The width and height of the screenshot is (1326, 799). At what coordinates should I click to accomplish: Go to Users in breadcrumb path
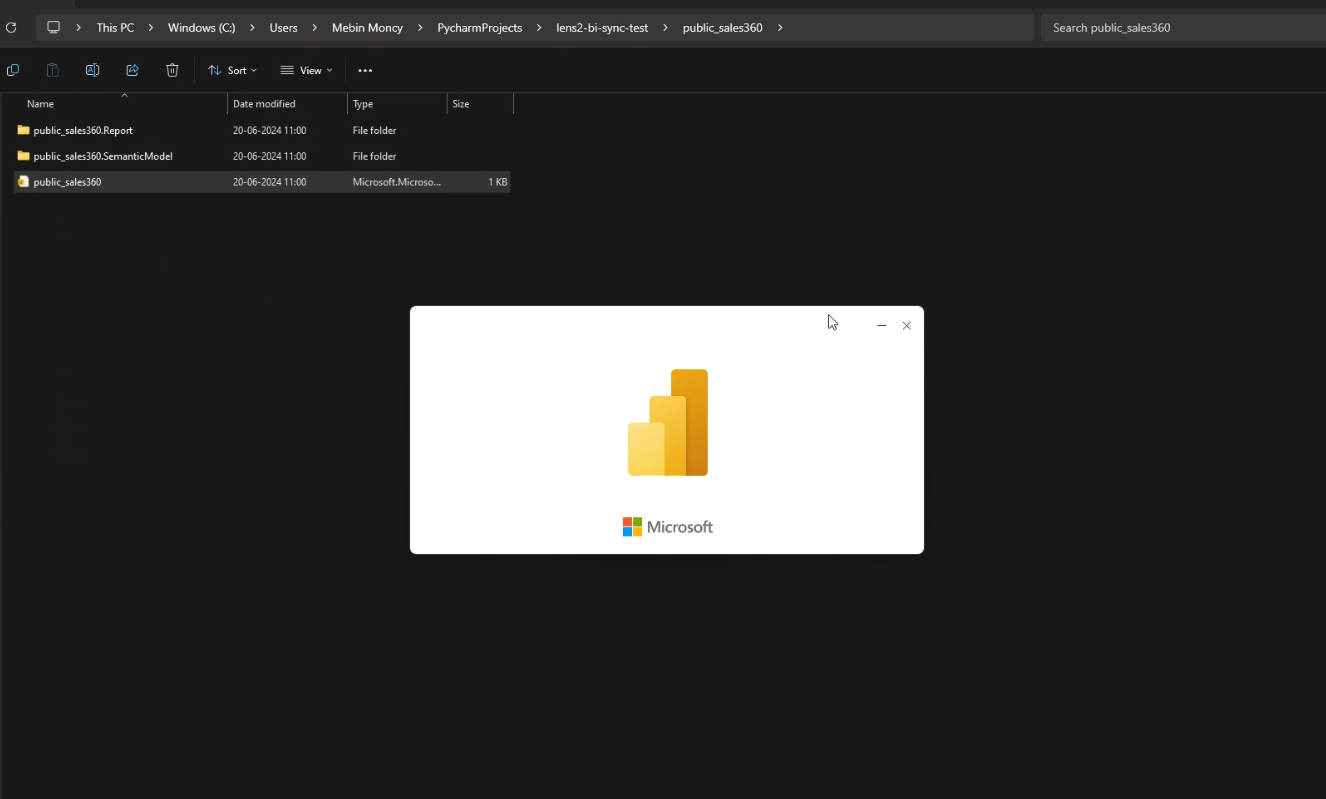[284, 28]
